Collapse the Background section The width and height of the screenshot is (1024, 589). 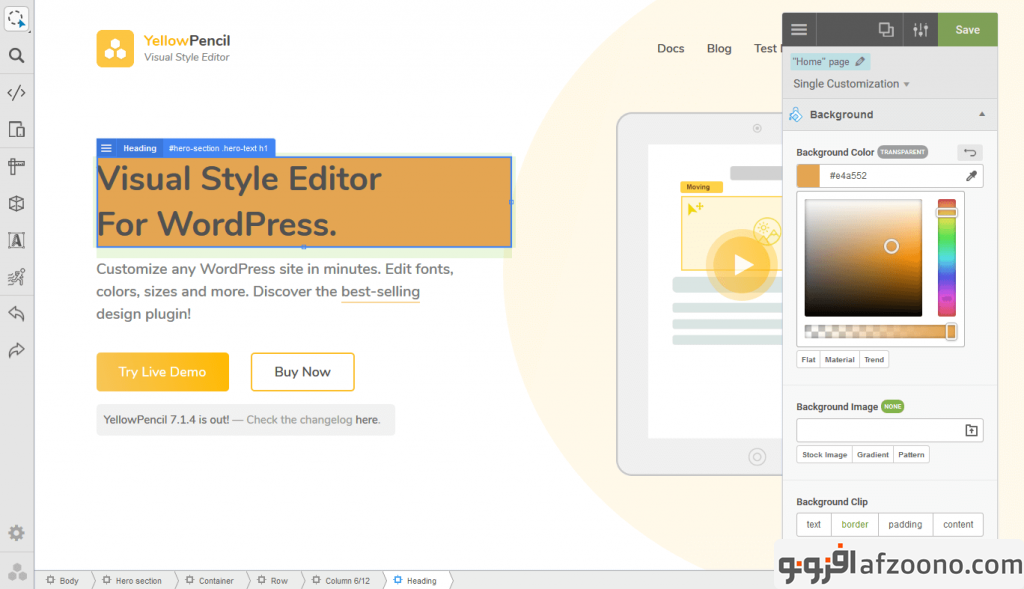pyautogui.click(x=982, y=114)
